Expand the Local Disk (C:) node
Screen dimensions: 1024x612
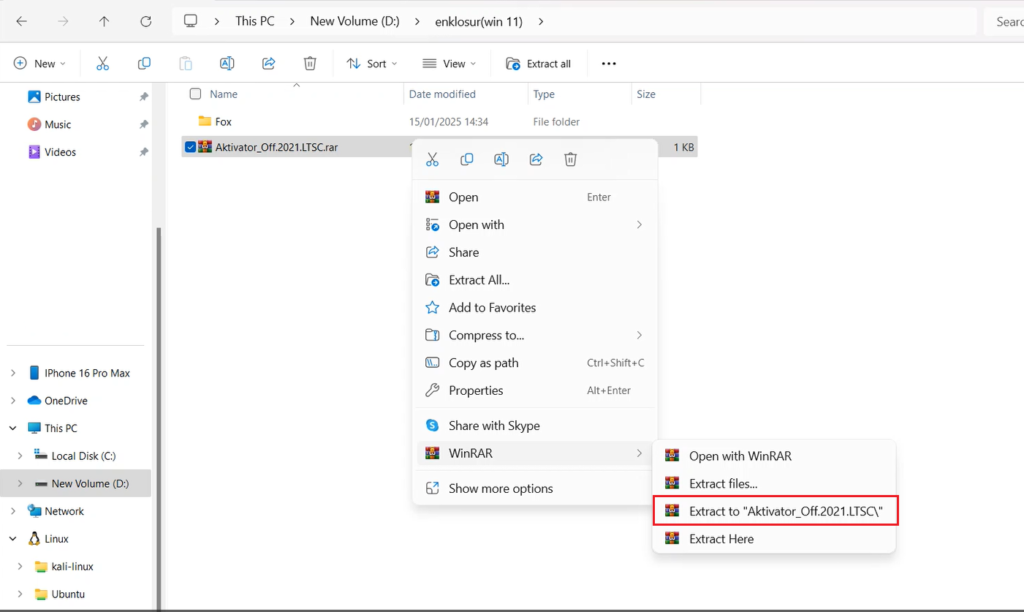[x=20, y=456]
